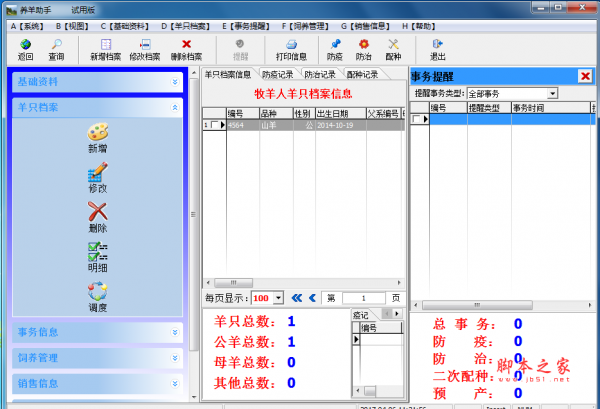
Task: Go to previous page arrow icon
Action: point(312,298)
